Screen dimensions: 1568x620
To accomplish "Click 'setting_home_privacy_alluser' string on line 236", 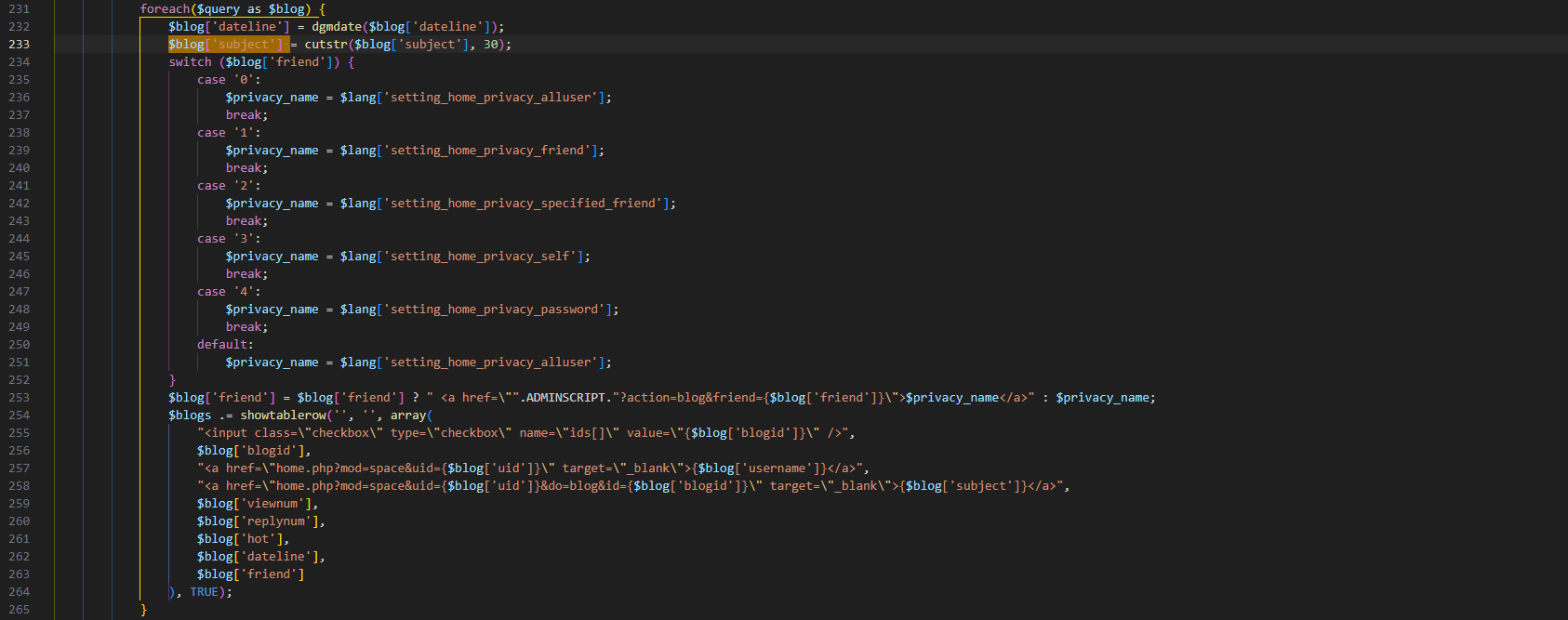I will tap(491, 98).
